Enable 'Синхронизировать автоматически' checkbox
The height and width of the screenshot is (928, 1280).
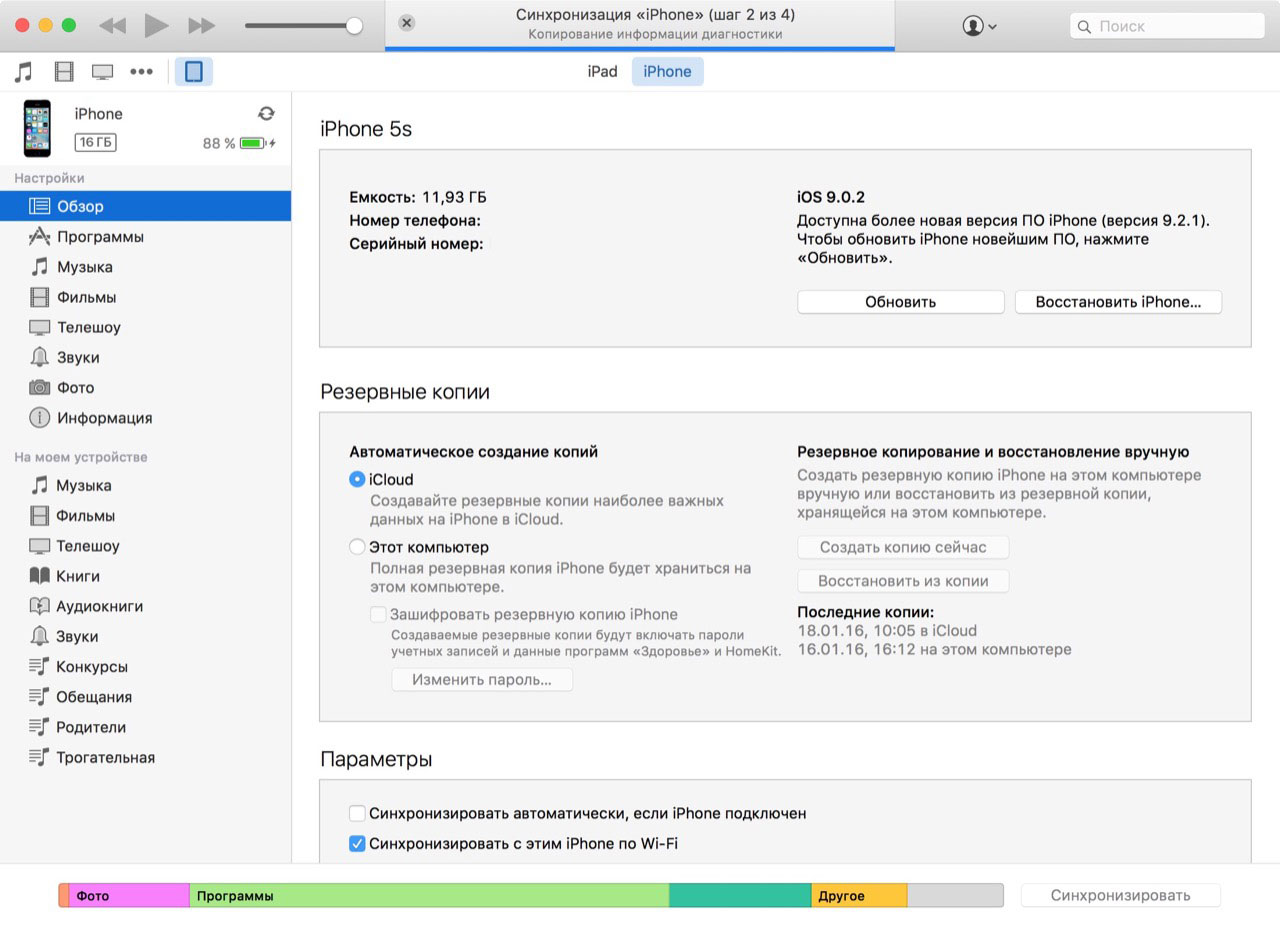(x=357, y=814)
